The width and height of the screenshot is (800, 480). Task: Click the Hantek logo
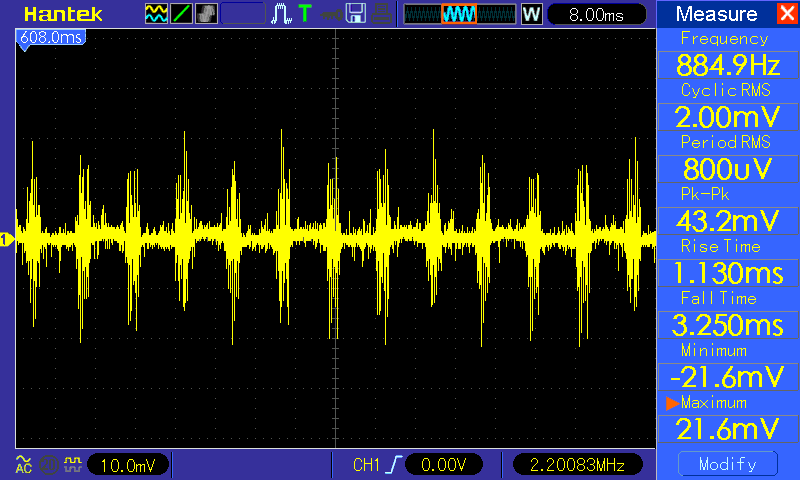(63, 14)
